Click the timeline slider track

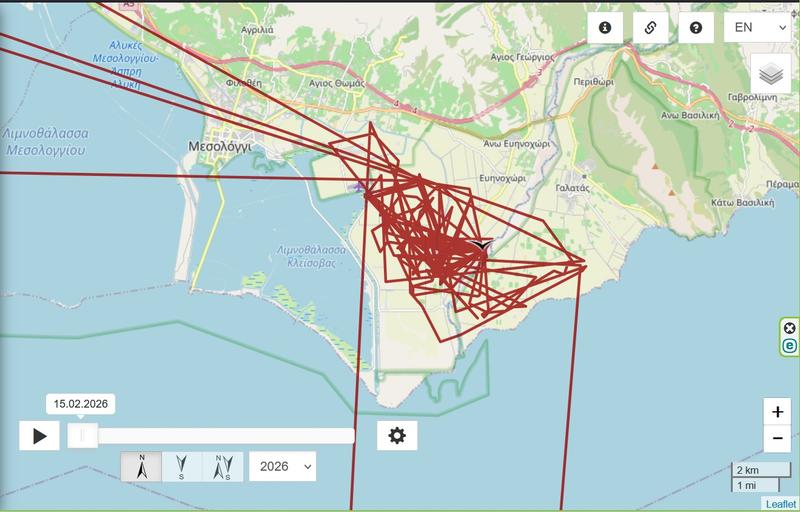click(x=211, y=436)
